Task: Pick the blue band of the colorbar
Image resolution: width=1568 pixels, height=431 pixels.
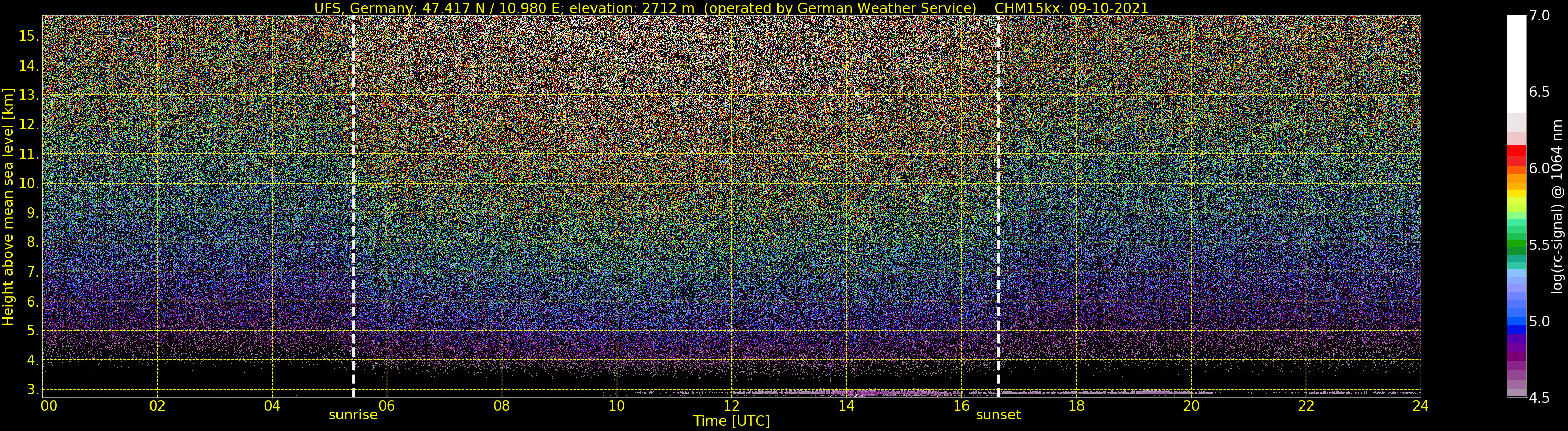Action: 1516,320
